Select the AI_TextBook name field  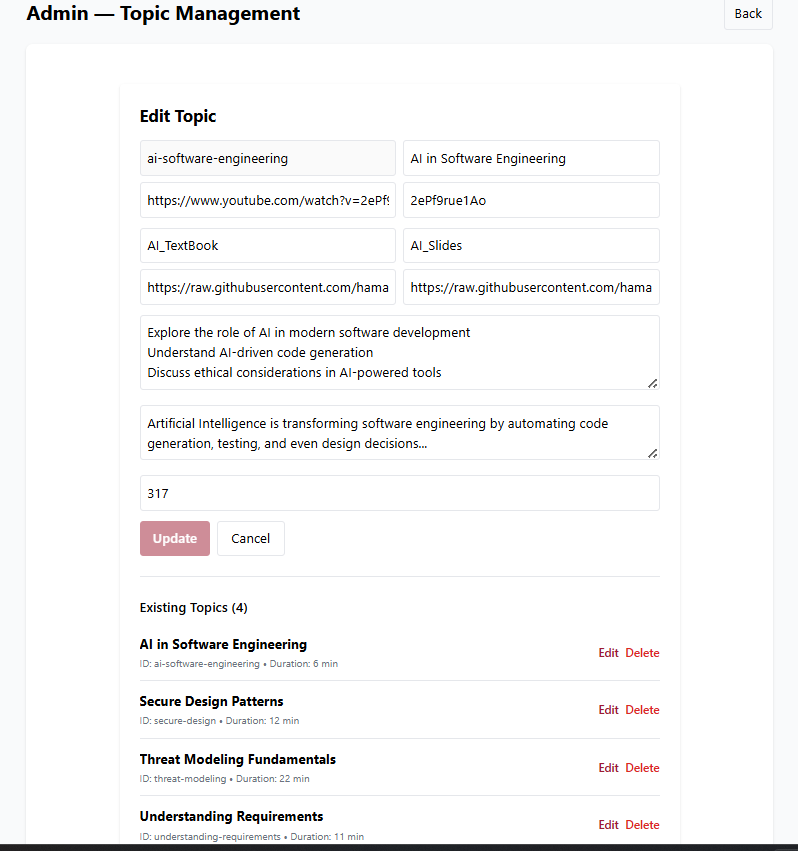(x=267, y=245)
